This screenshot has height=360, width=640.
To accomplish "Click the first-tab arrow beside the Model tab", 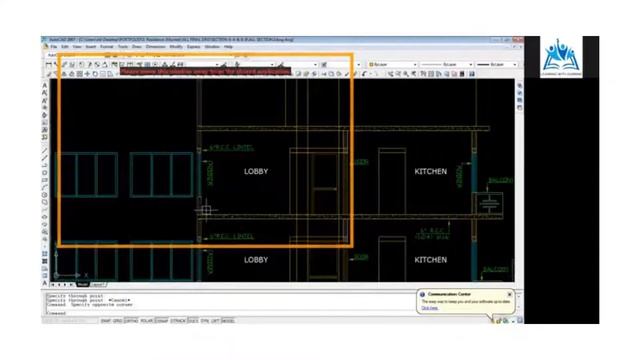I will click(x=53, y=284).
